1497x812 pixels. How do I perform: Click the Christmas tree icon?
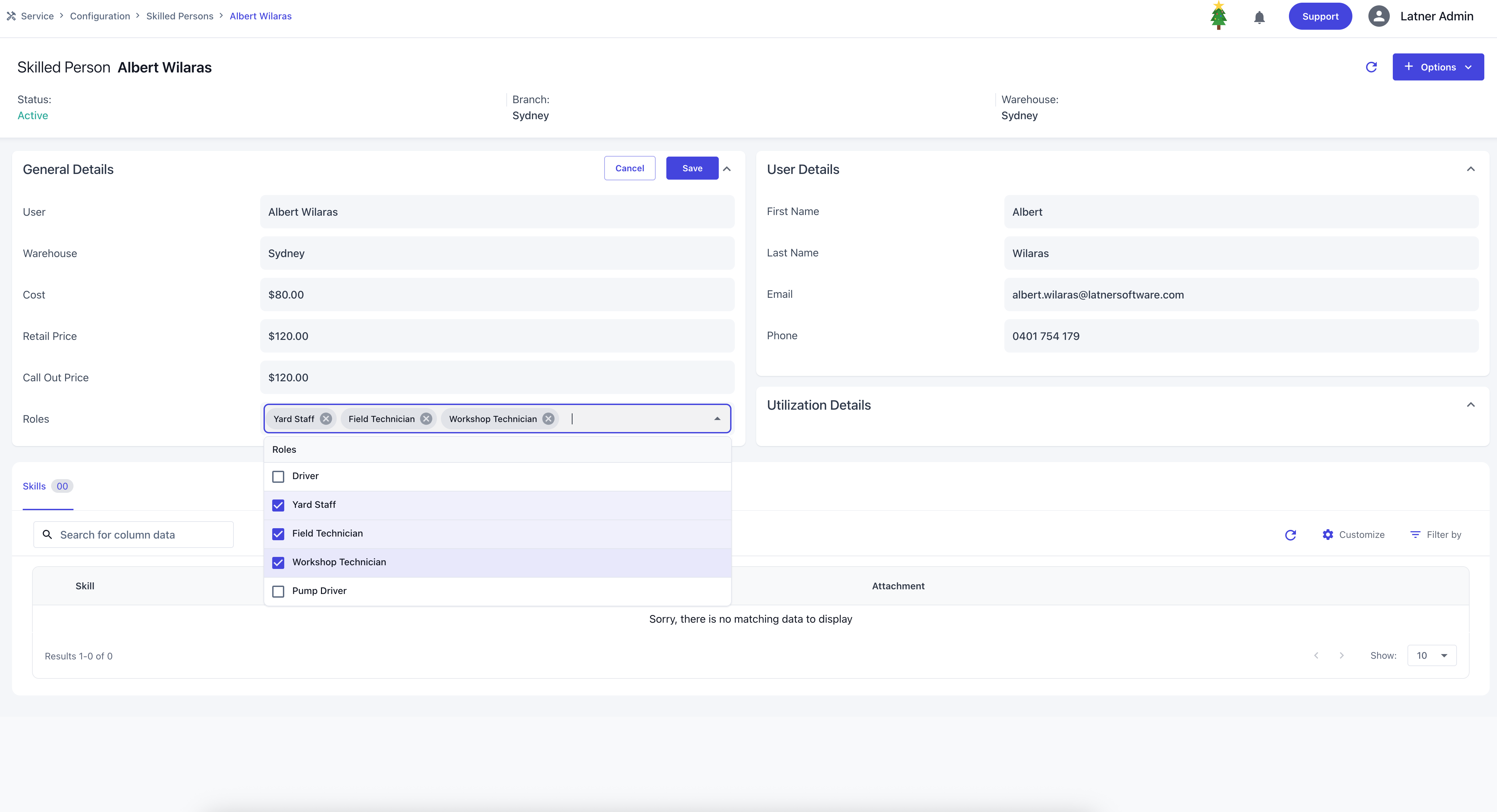(x=1218, y=16)
